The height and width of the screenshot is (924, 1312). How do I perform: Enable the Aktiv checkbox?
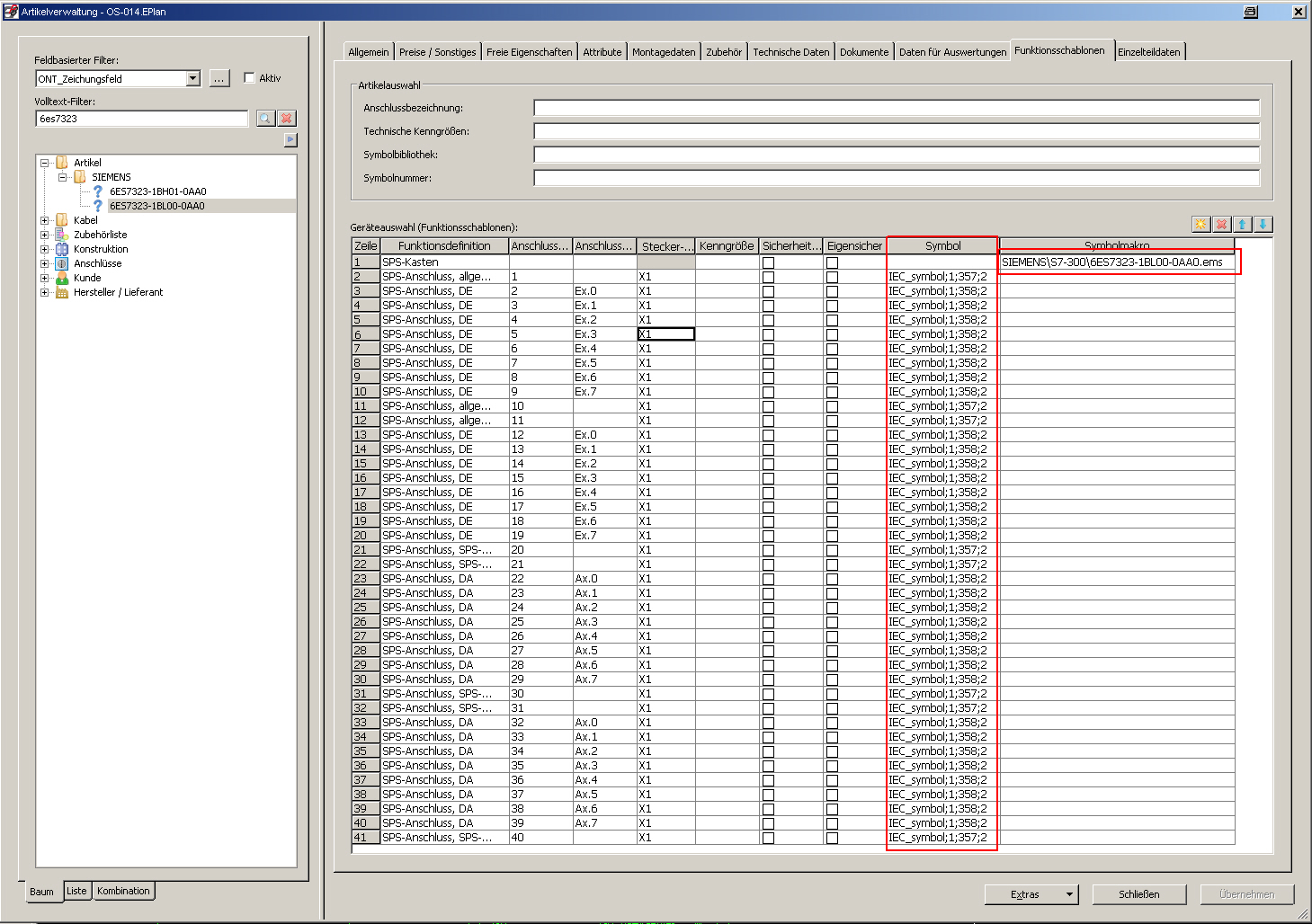point(250,78)
